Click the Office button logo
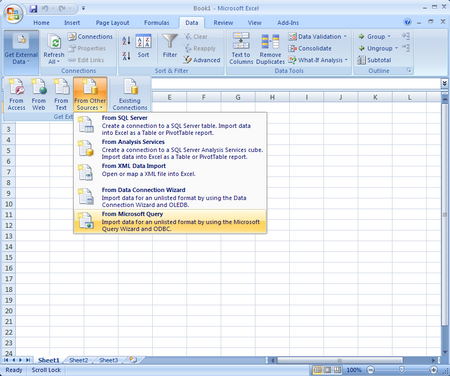The width and height of the screenshot is (450, 376). [13, 13]
